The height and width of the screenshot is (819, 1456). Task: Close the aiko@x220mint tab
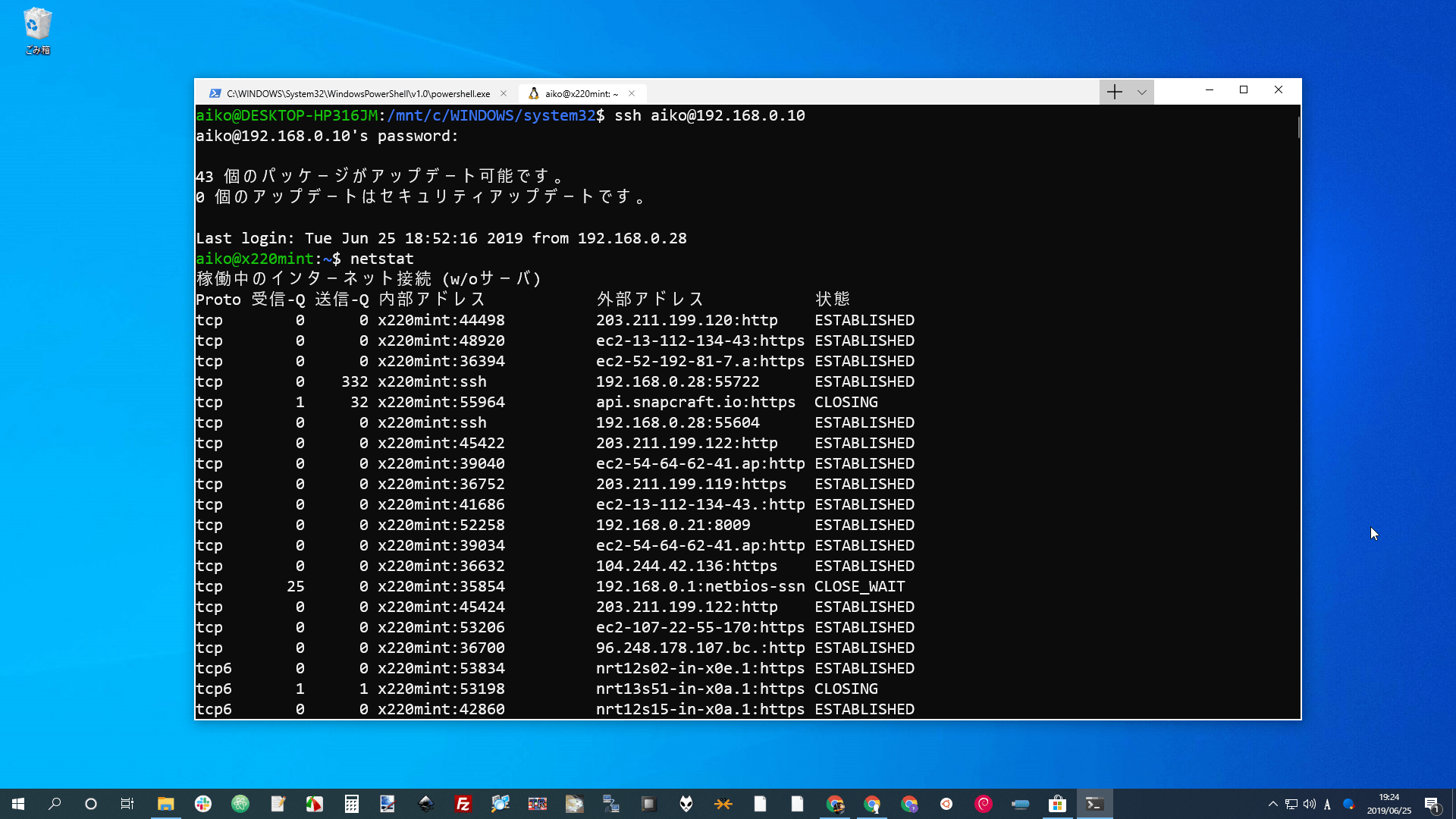pyautogui.click(x=632, y=93)
